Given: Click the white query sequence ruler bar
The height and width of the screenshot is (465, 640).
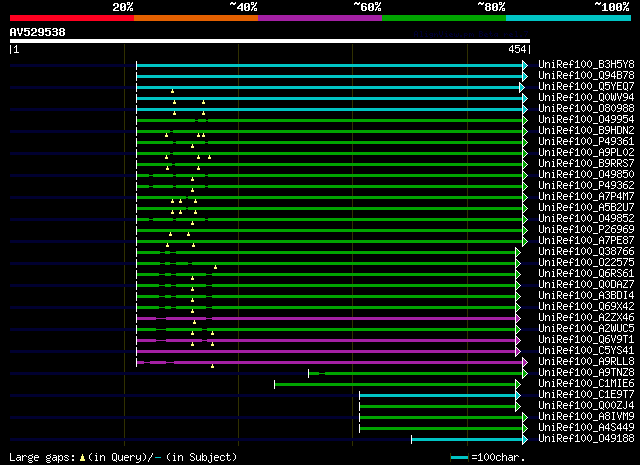Looking at the screenshot, I should 270,41.
